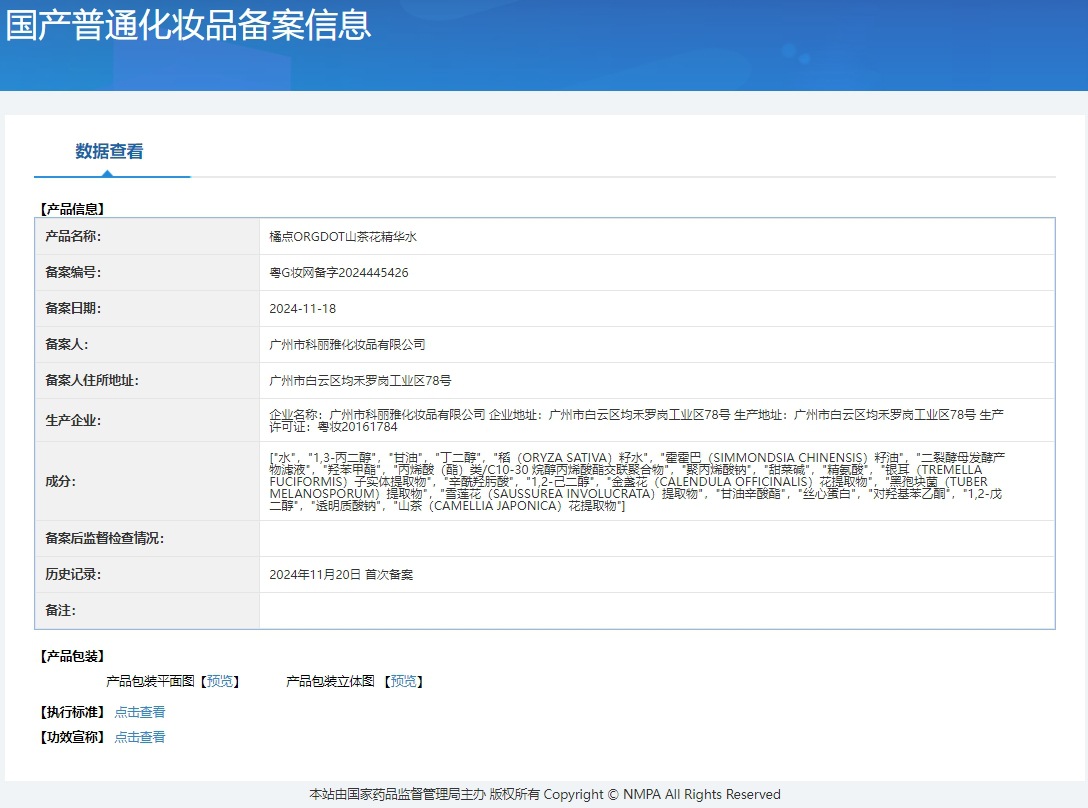Viewport: 1088px width, 808px height.
Task: Click the page title 国产普通化妆品备案信息
Action: pyautogui.click(x=188, y=25)
